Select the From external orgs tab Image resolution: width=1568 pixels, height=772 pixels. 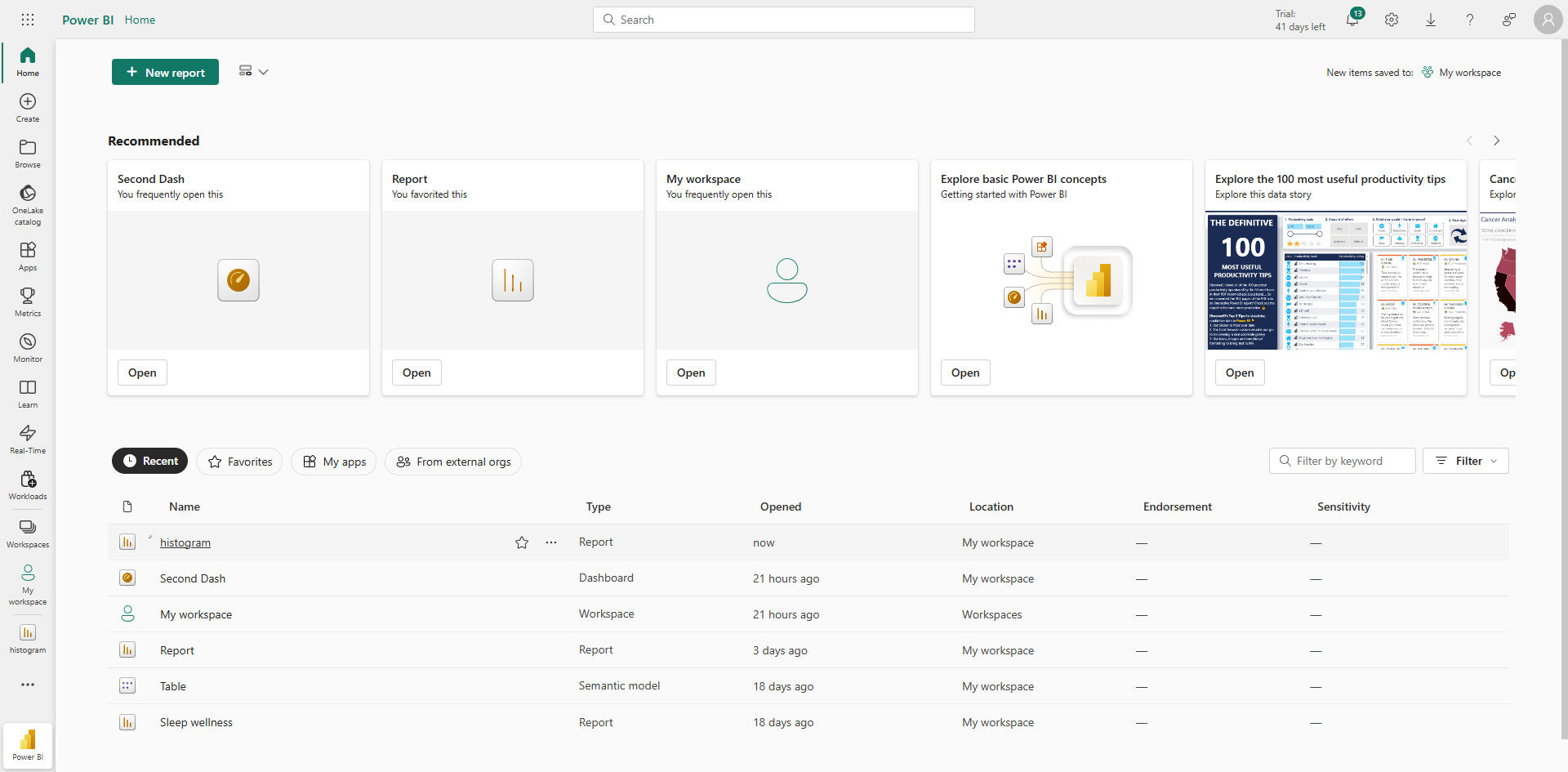tap(453, 462)
